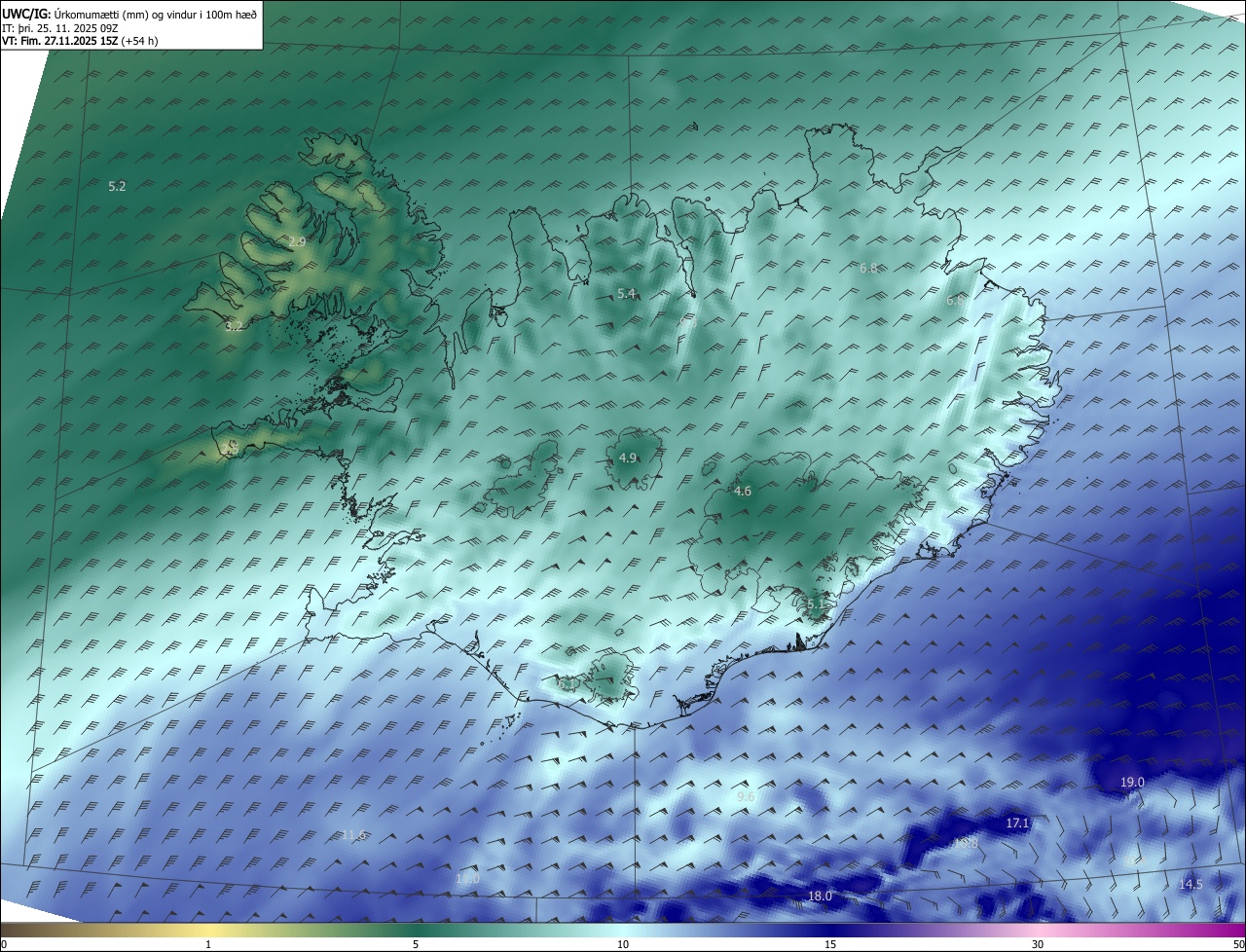Click the 17.1 precipitation value
The image size is (1246, 952).
(x=1017, y=824)
